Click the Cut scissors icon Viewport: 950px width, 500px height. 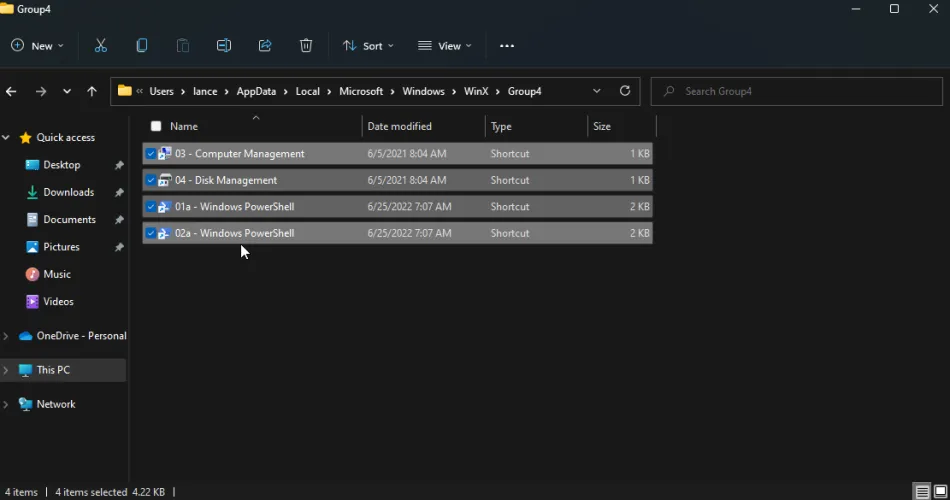(x=101, y=46)
